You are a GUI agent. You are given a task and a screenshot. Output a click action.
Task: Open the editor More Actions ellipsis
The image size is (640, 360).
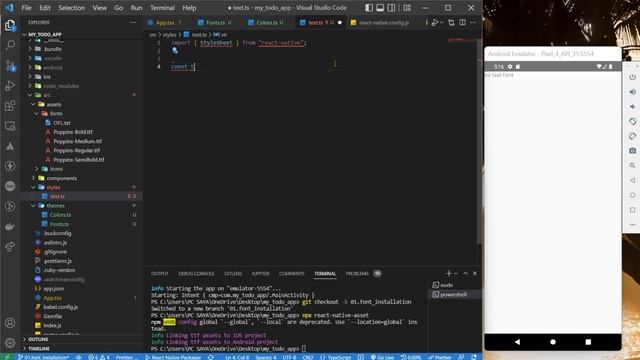click(x=473, y=22)
